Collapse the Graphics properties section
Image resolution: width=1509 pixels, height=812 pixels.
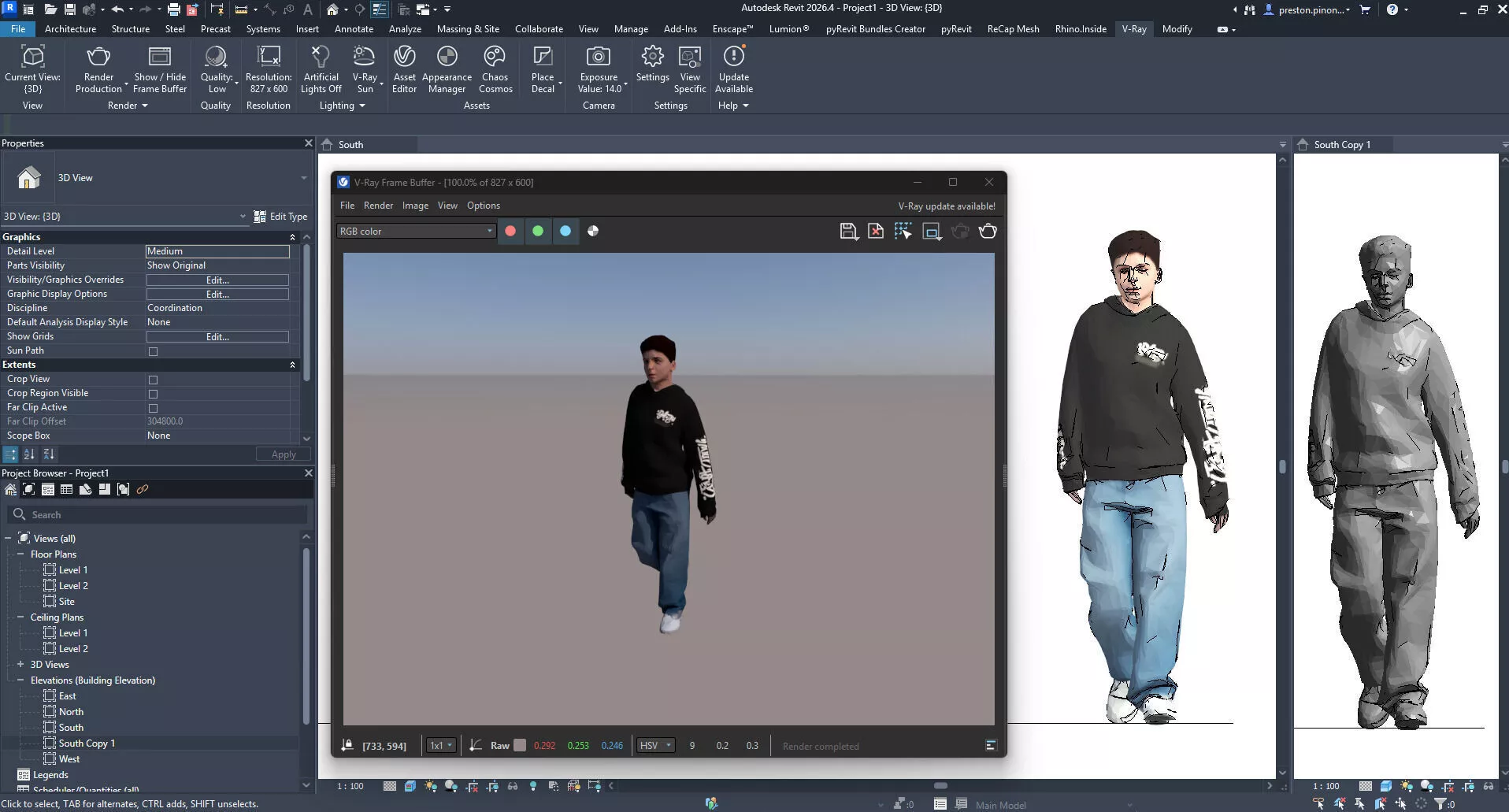(292, 237)
